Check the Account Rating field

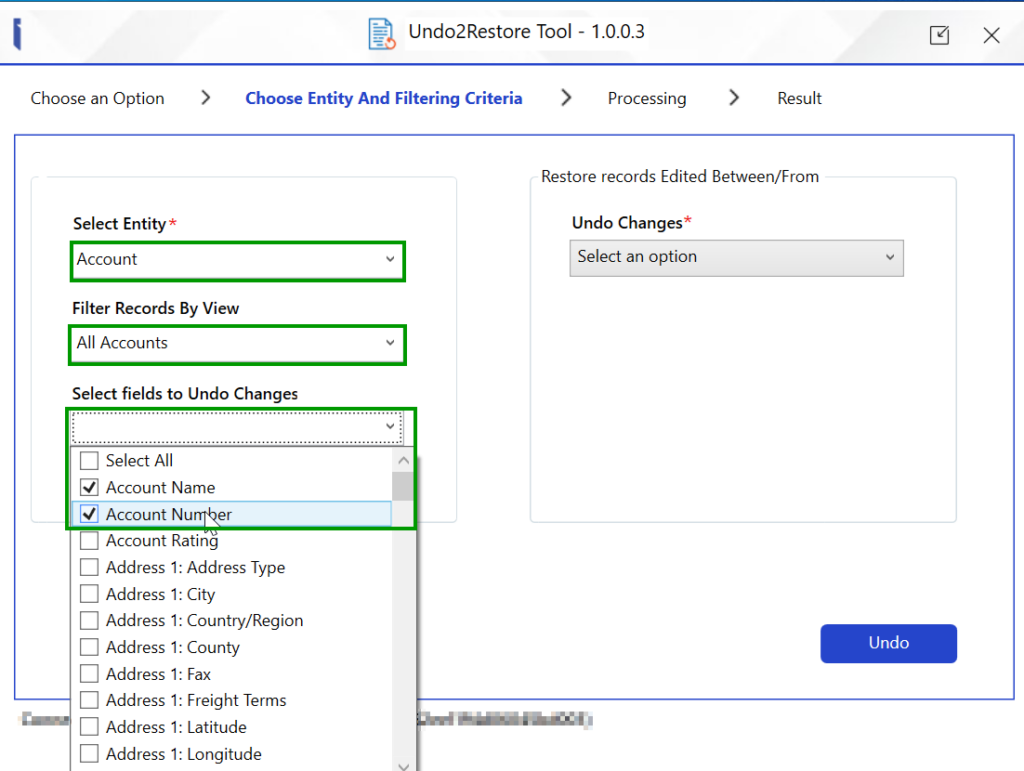[88, 540]
